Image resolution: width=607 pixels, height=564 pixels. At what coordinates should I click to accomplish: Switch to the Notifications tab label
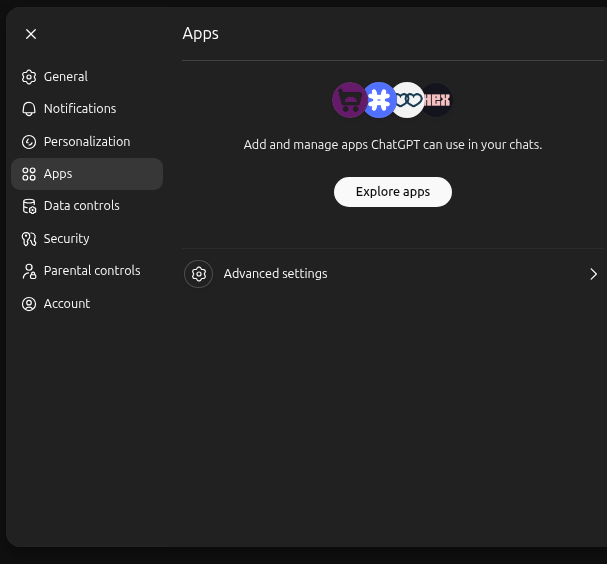click(x=80, y=109)
